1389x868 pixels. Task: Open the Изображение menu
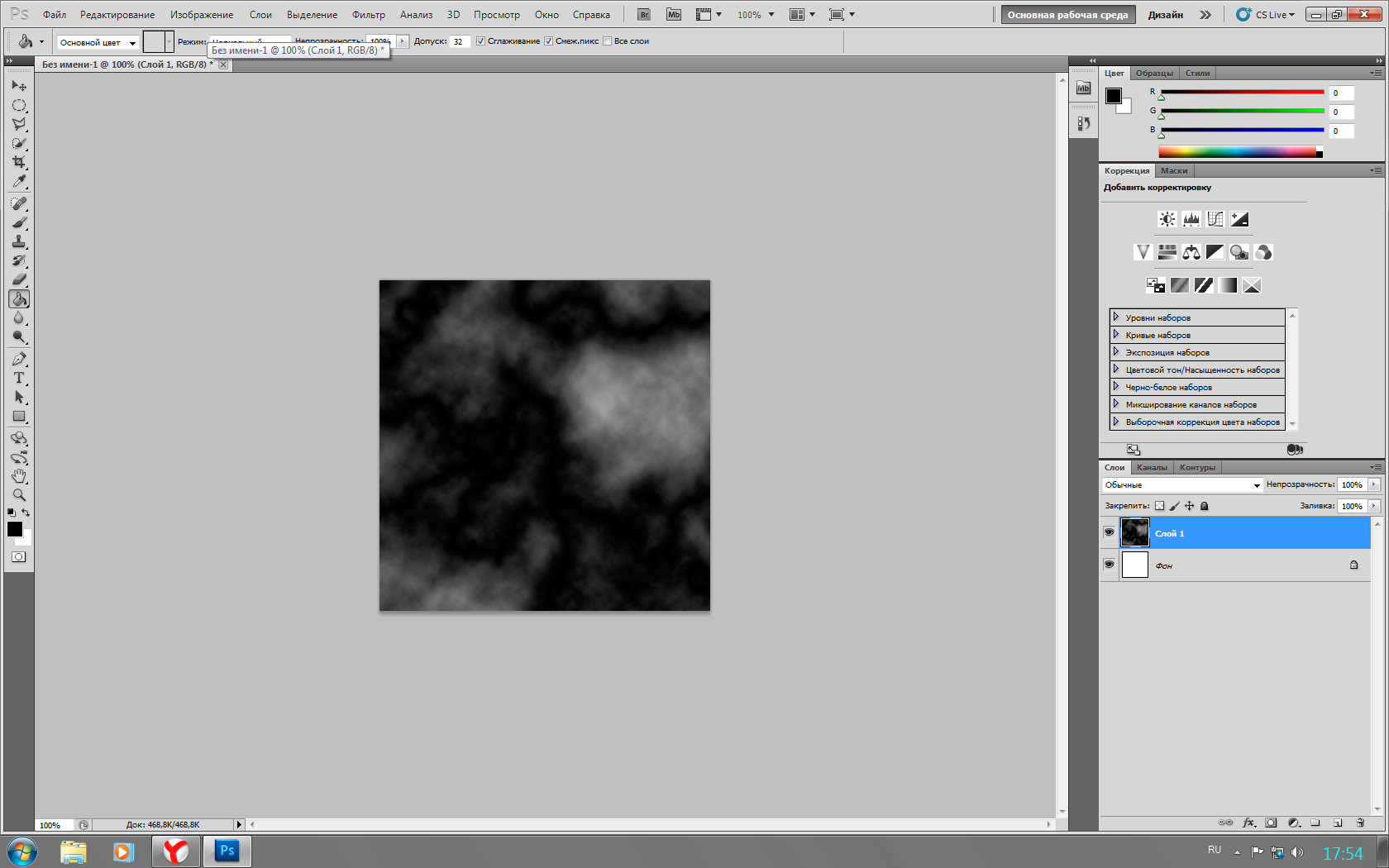[x=202, y=15]
